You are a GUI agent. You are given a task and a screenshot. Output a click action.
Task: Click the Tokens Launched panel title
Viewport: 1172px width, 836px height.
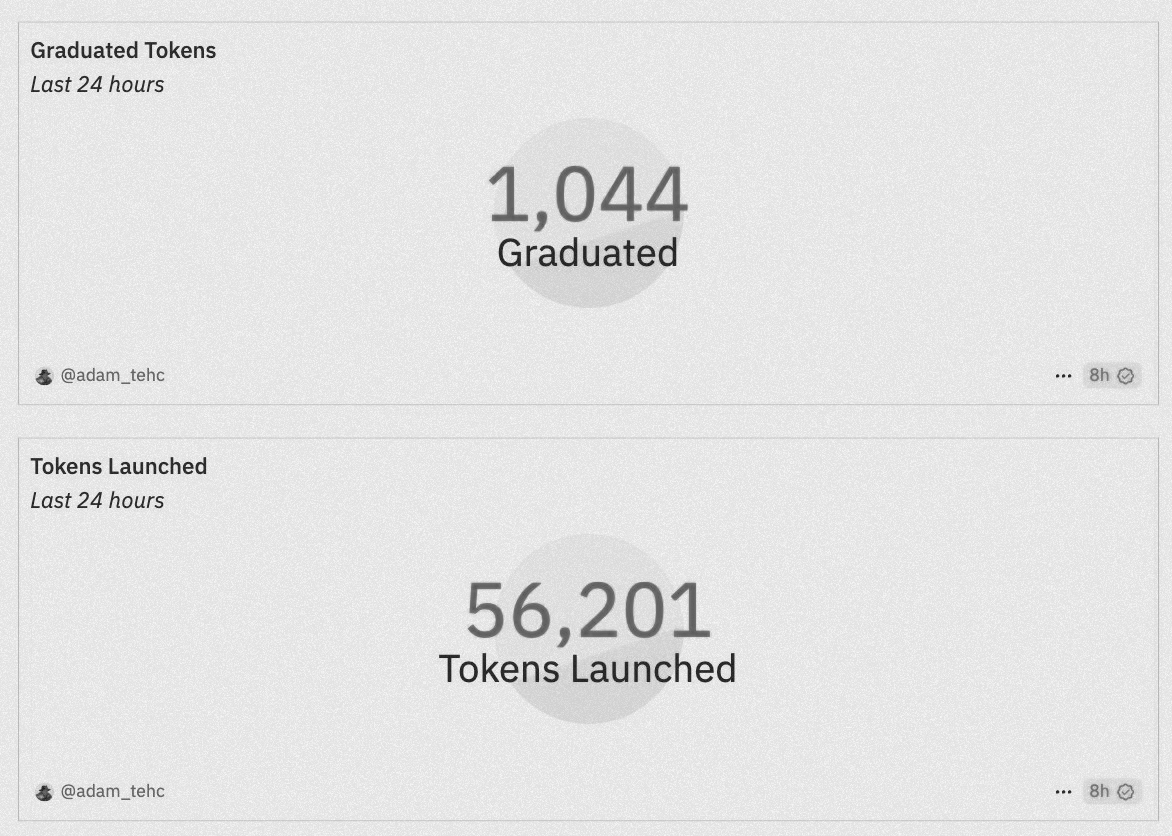[x=119, y=467]
